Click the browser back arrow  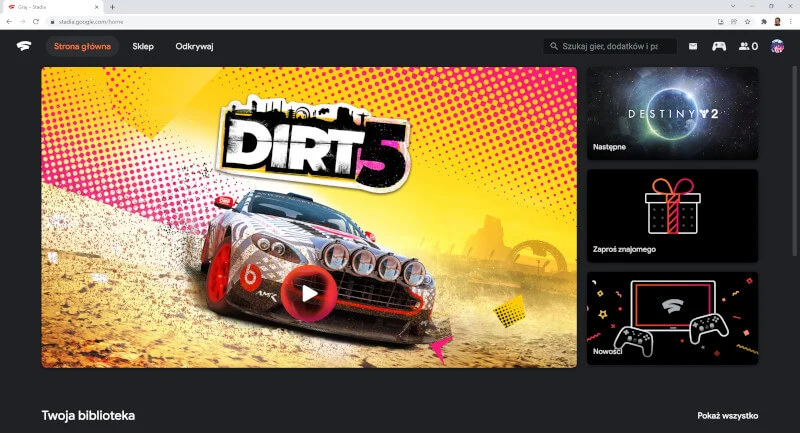tap(9, 21)
